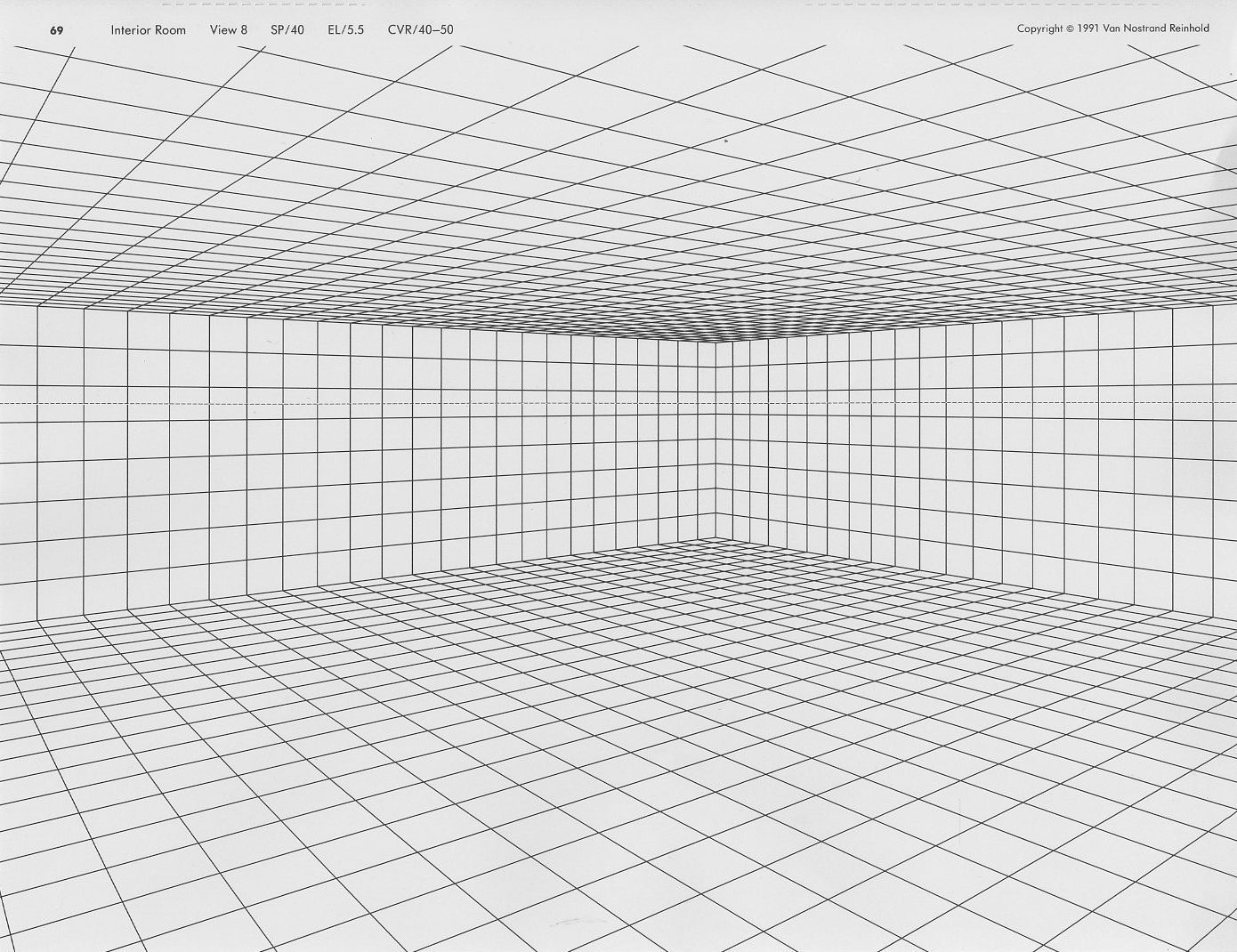Viewport: 1237px width, 952px height.
Task: Select the "View 8" label
Action: pos(228,30)
